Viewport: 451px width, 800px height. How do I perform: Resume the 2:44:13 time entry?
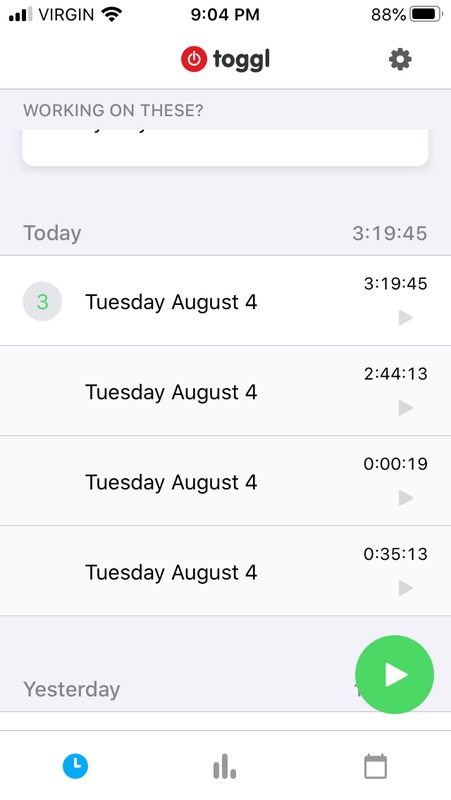click(406, 408)
